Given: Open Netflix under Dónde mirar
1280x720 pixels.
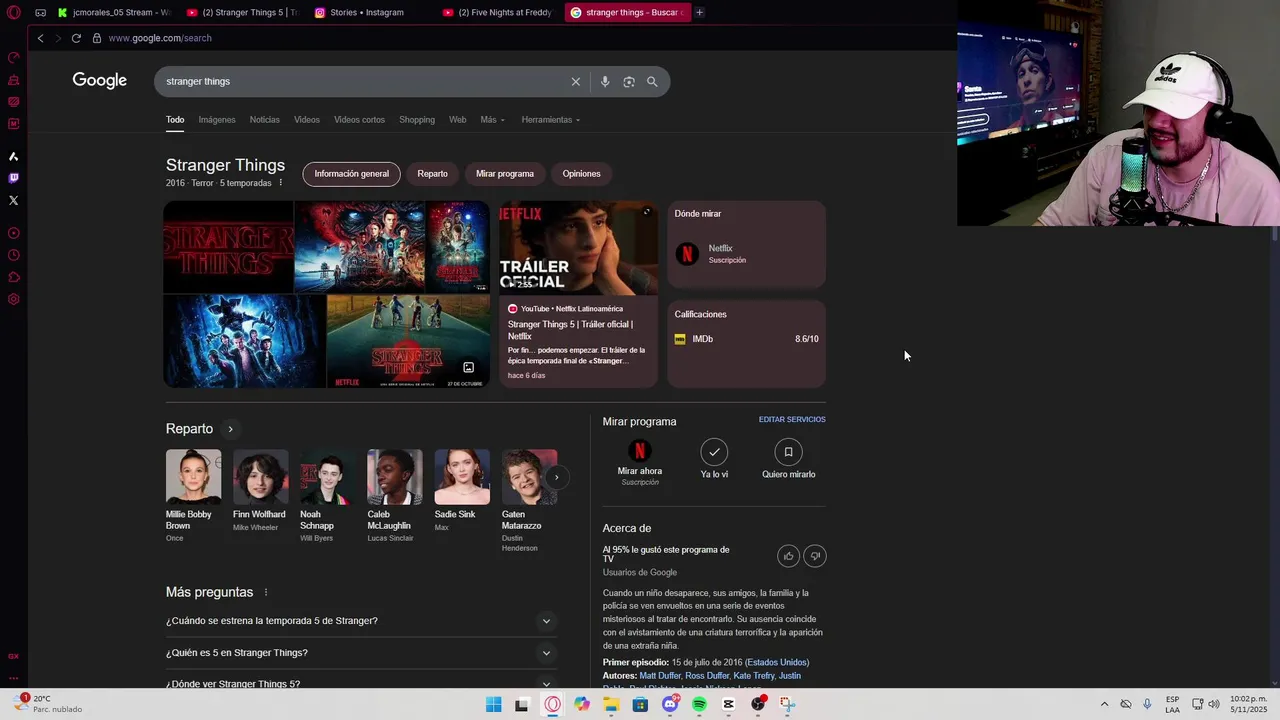Looking at the screenshot, I should 746,254.
